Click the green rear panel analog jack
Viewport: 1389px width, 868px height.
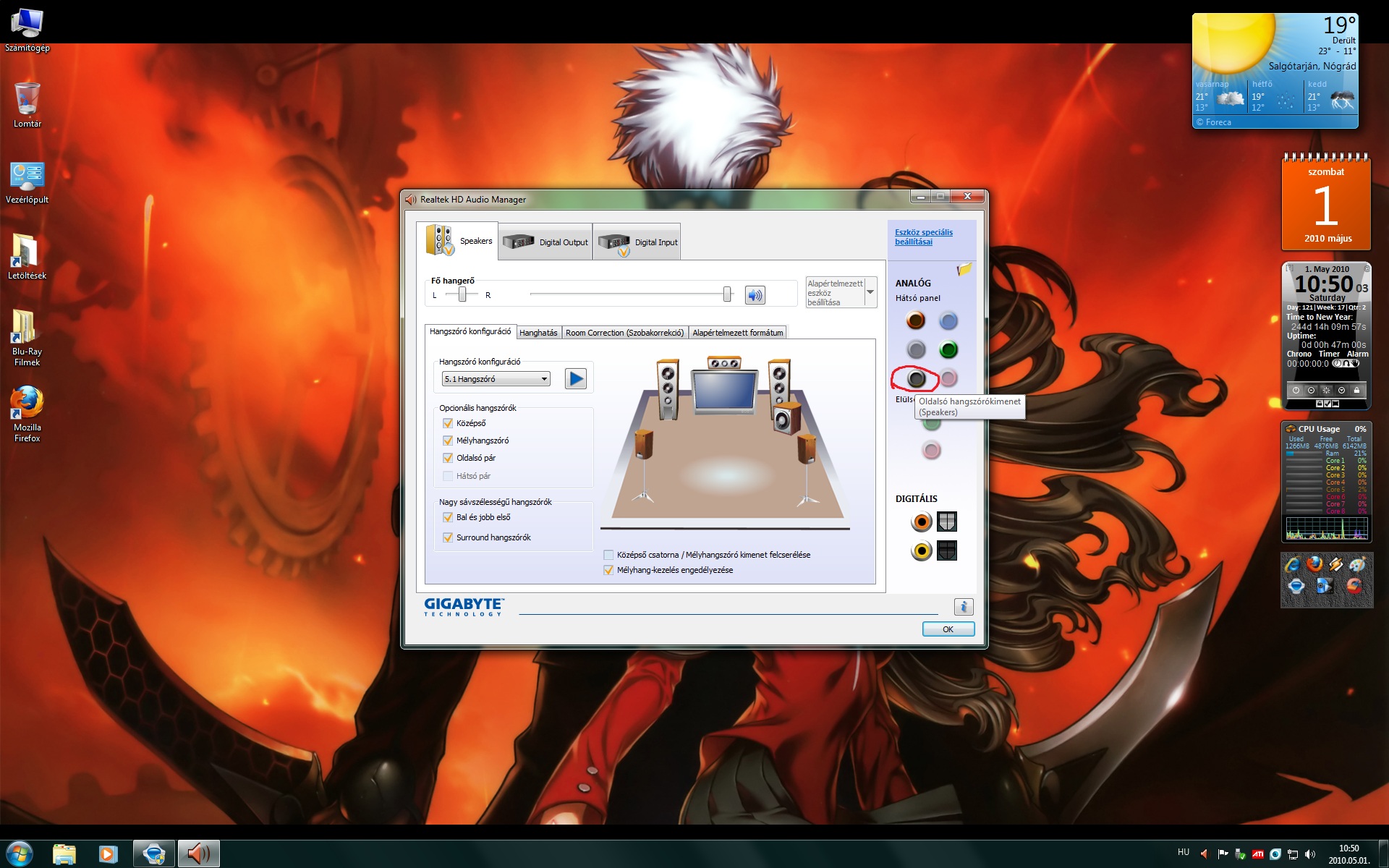click(x=948, y=349)
